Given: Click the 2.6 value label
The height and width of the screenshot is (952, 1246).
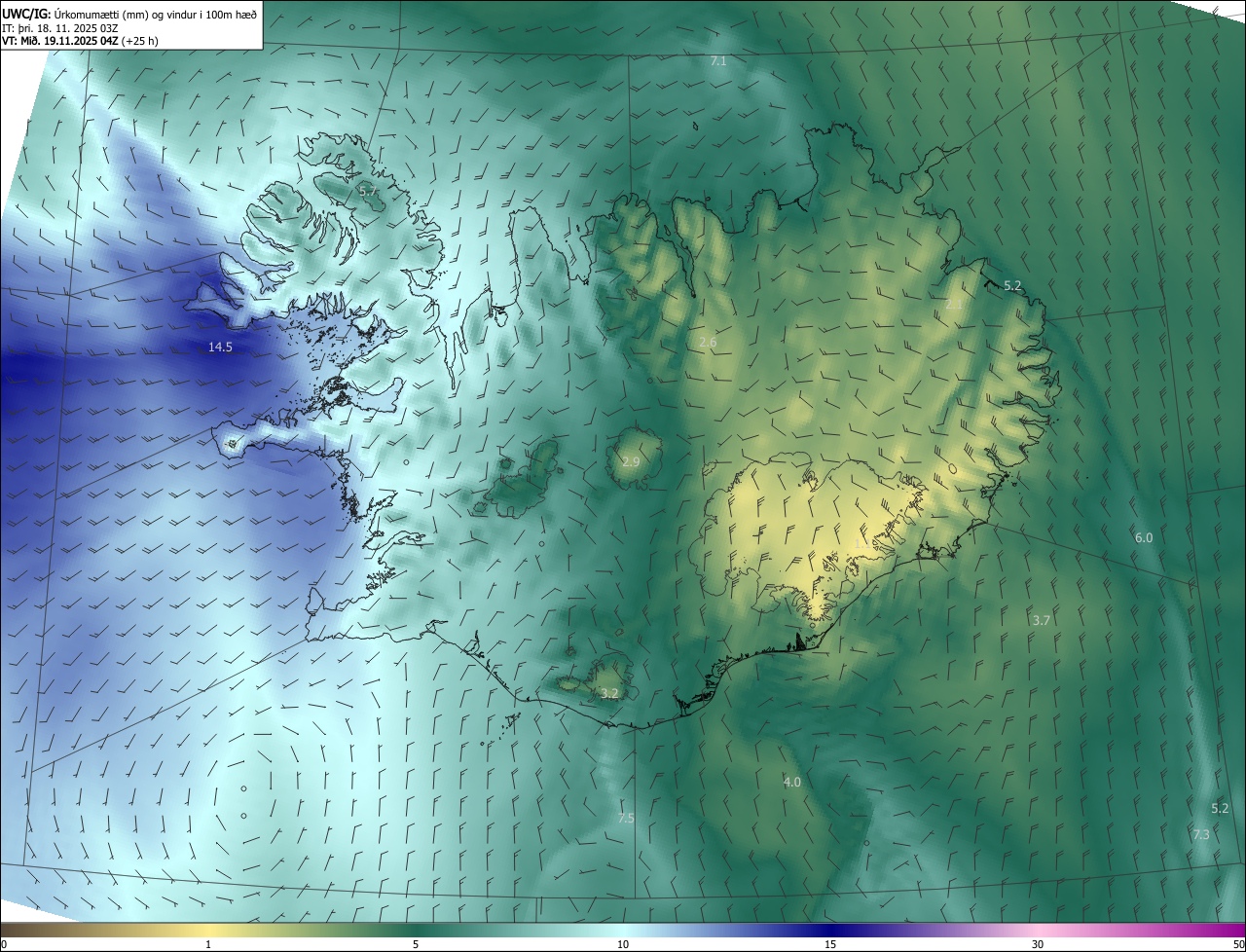Looking at the screenshot, I should coord(708,343).
